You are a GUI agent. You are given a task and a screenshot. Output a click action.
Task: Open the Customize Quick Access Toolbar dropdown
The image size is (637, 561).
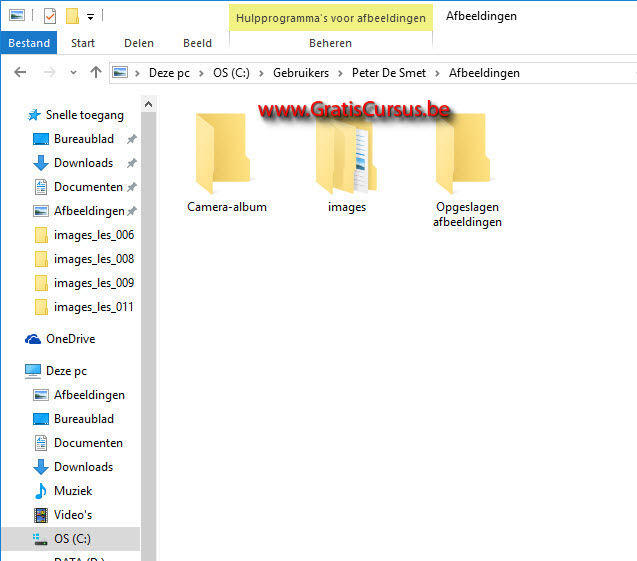pyautogui.click(x=90, y=17)
